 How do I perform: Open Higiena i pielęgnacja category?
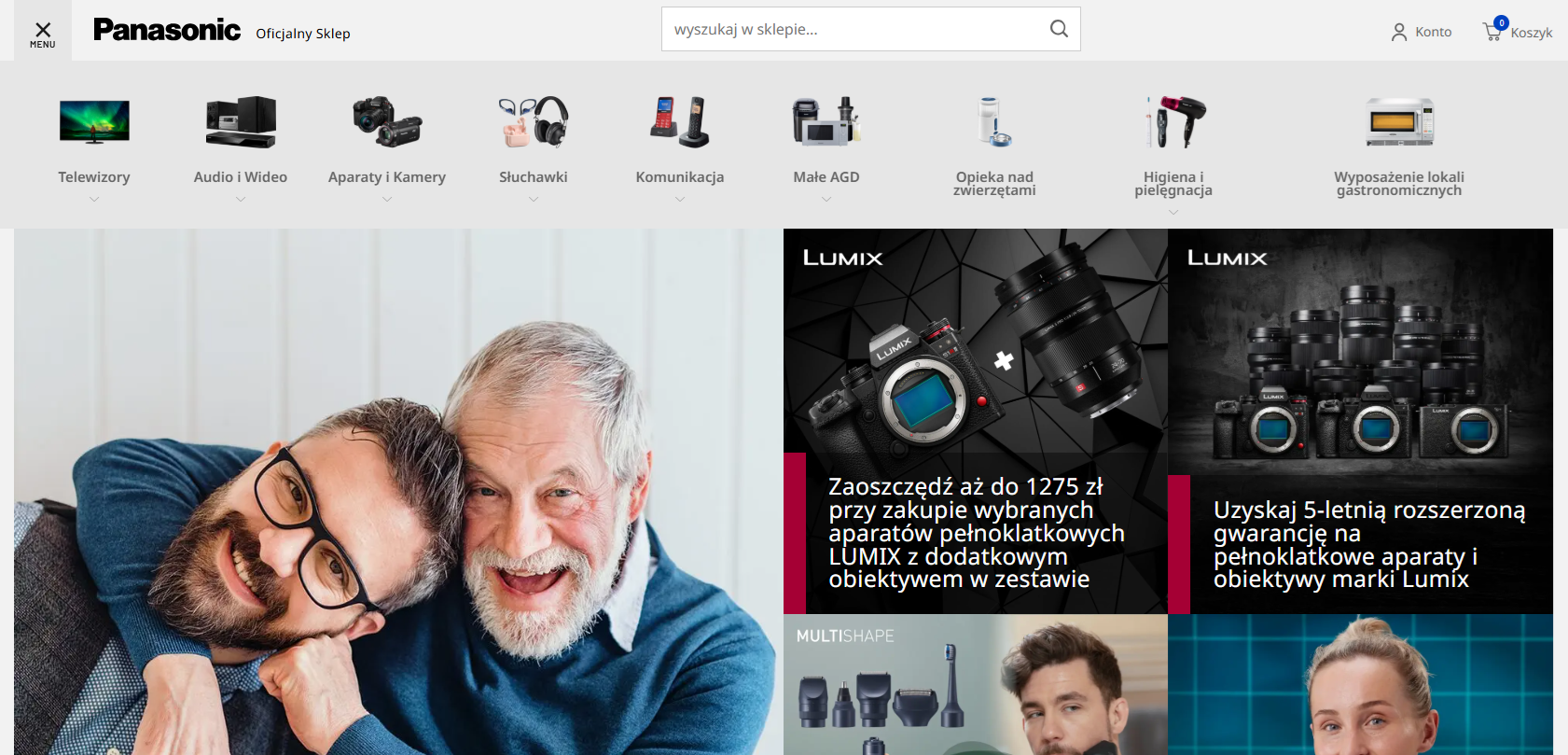coord(1173,184)
